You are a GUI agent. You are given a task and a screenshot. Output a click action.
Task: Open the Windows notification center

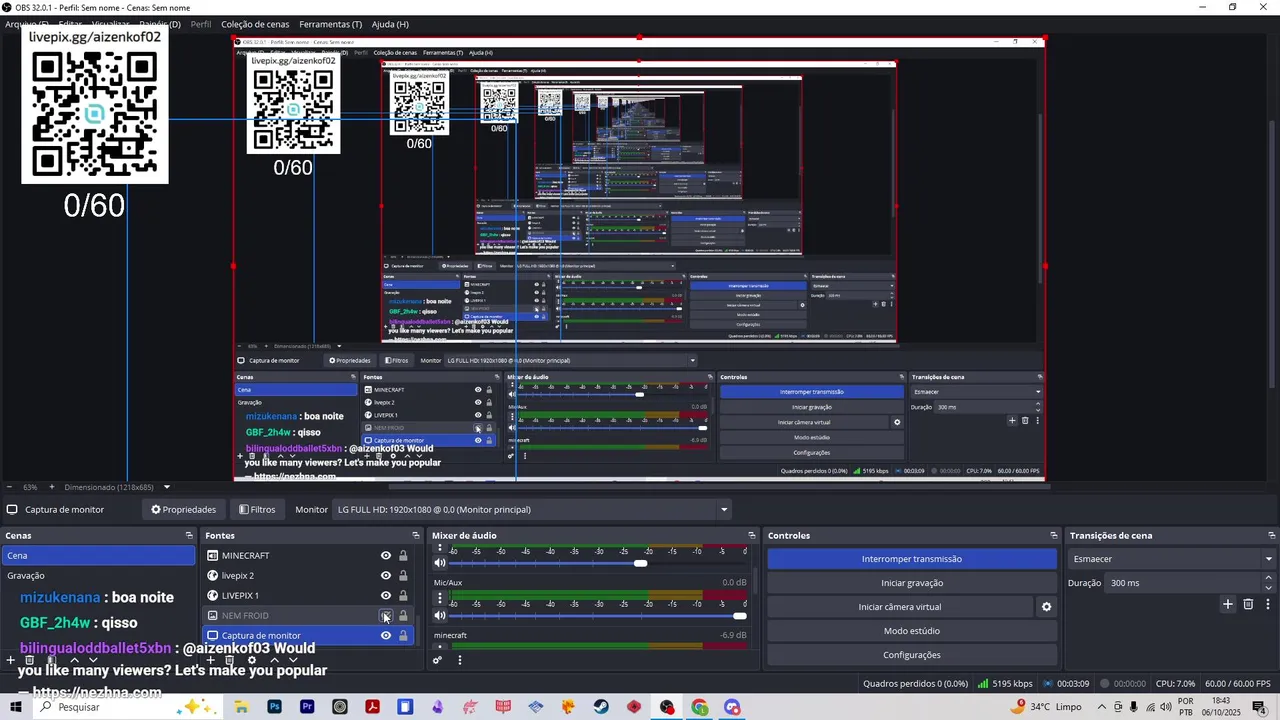[1260, 707]
